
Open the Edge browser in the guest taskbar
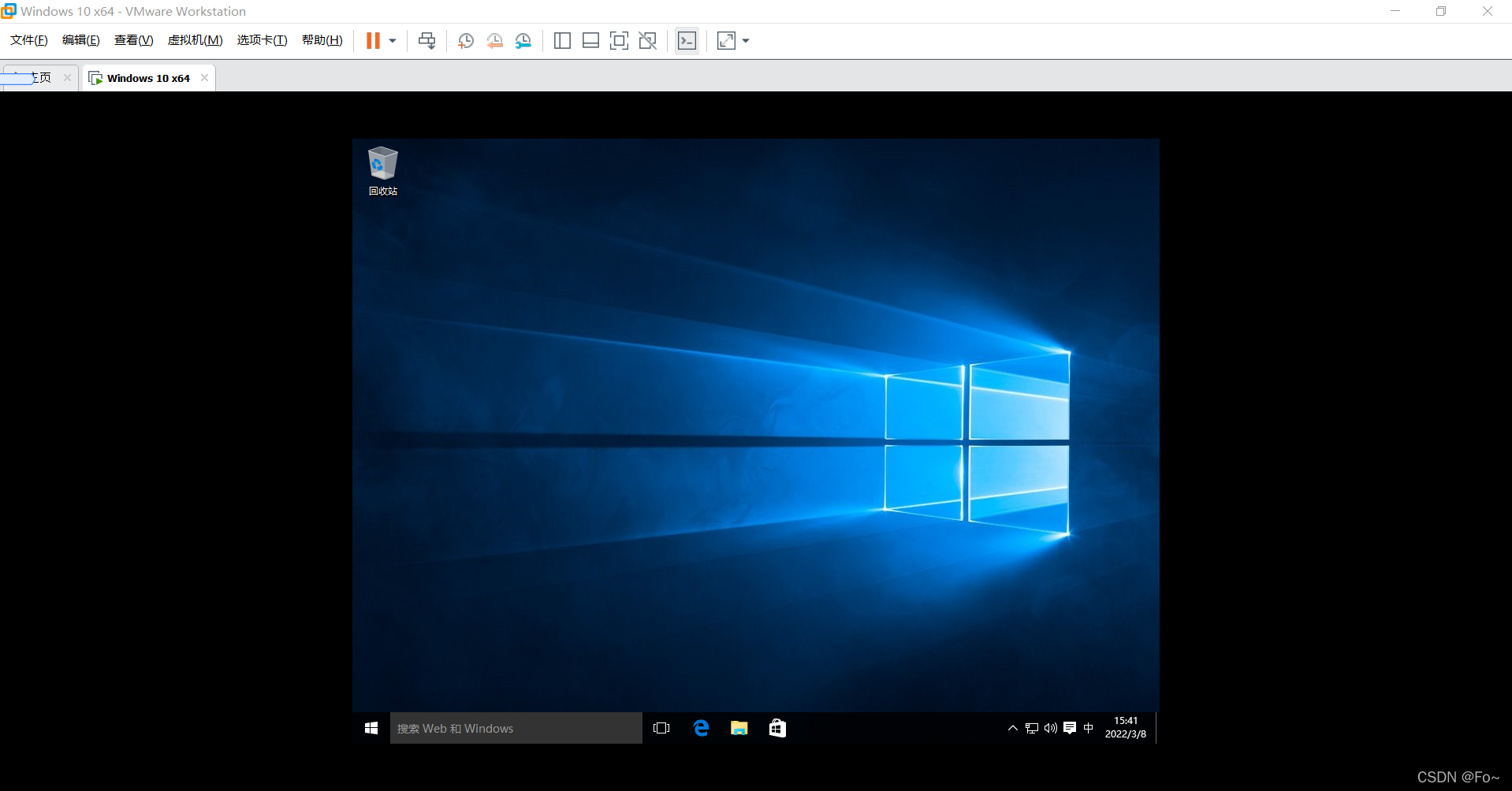point(701,728)
